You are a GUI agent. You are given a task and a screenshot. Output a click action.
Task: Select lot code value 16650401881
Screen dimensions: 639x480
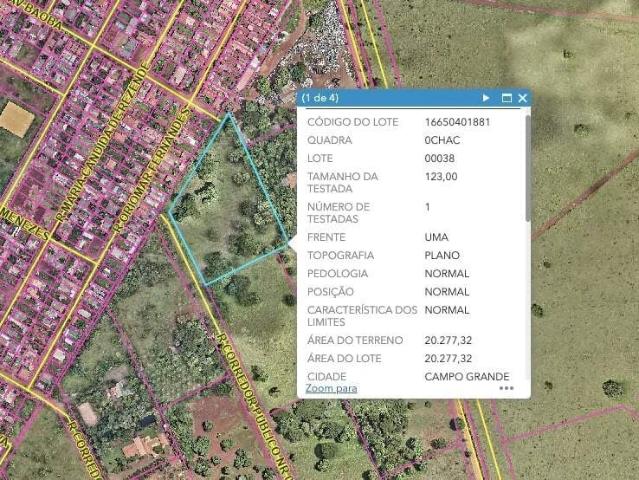[457, 122]
